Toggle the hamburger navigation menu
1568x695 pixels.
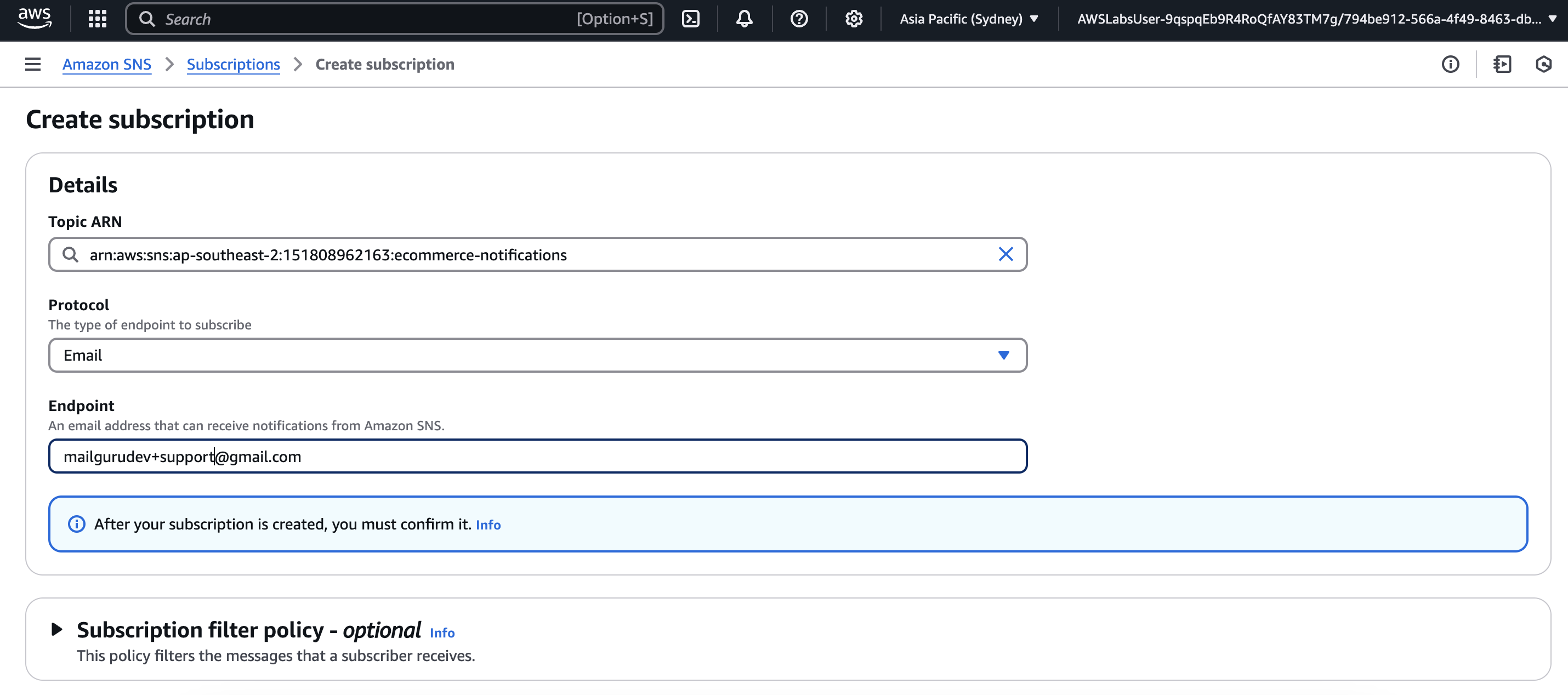click(x=33, y=64)
